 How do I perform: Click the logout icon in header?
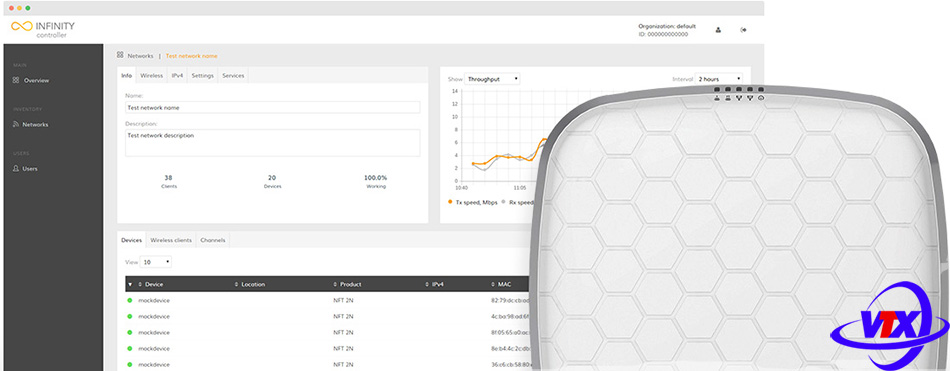[743, 30]
